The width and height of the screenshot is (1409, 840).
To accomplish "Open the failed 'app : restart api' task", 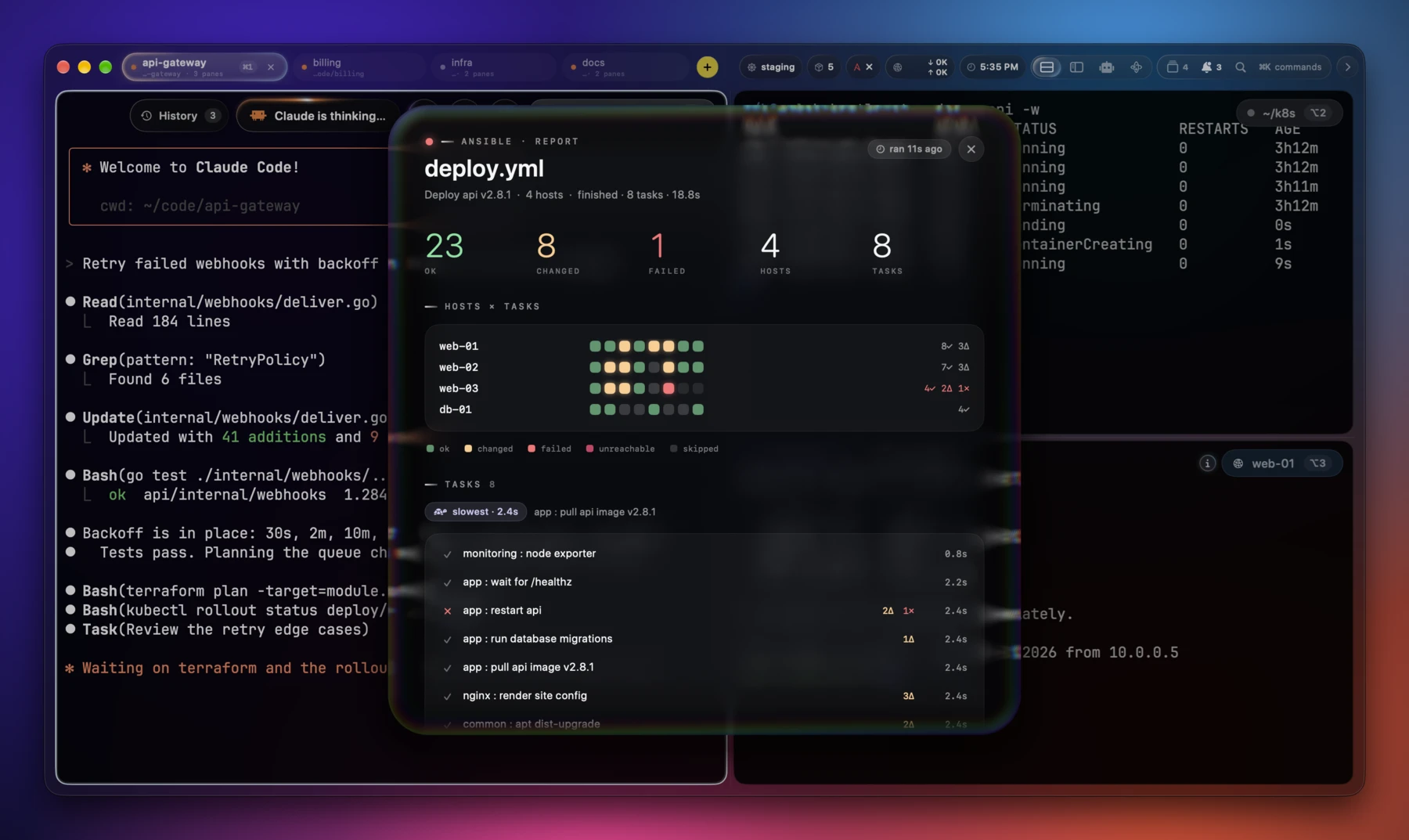I will 704,611.
